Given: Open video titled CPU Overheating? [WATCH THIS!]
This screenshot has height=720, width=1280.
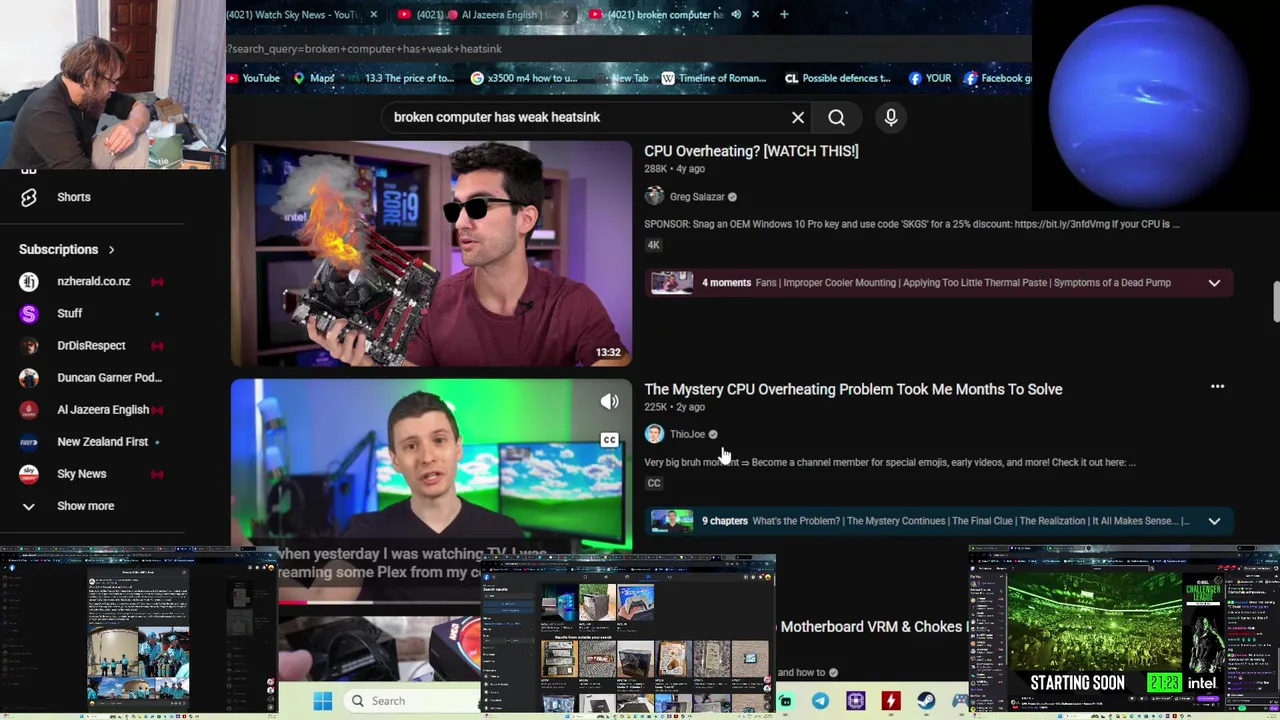Looking at the screenshot, I should tap(751, 151).
